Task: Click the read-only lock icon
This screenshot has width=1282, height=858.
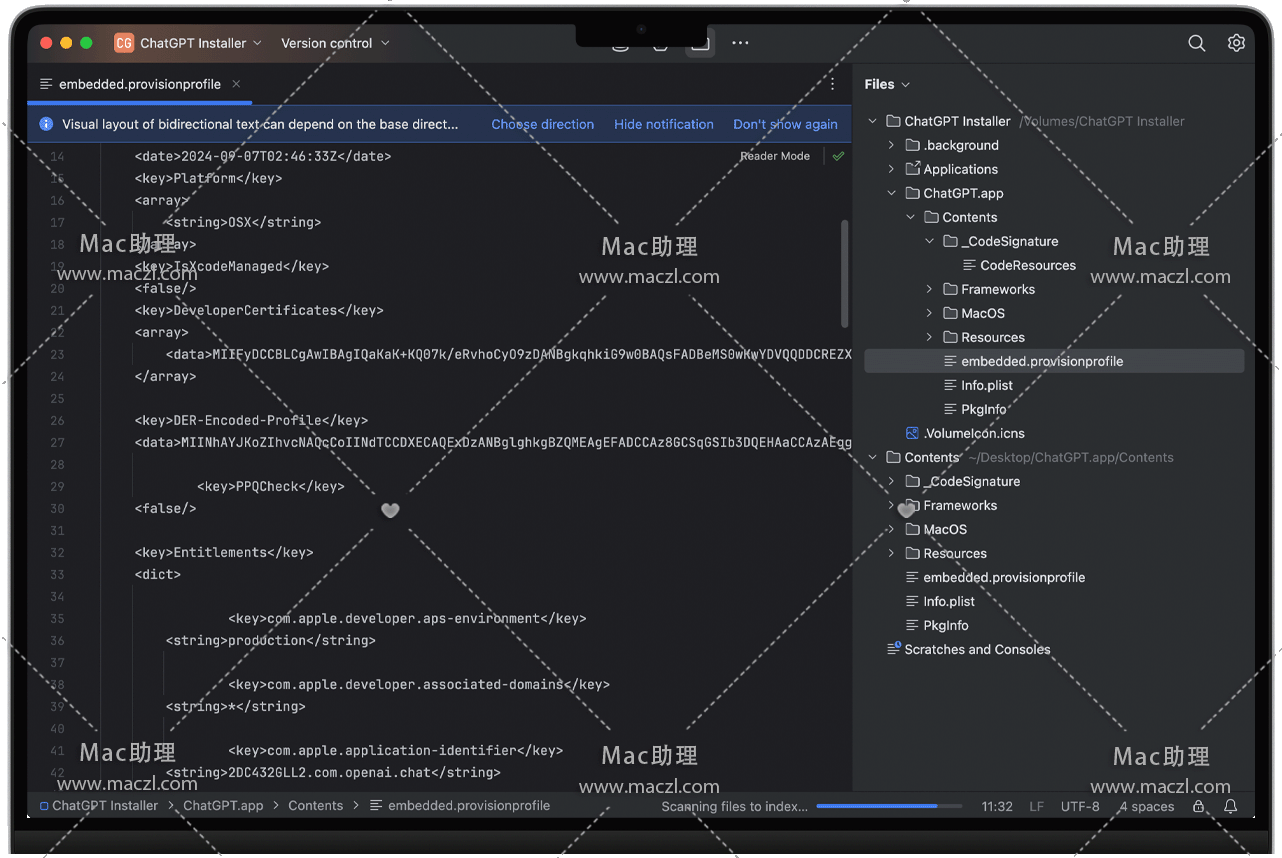Action: 1198,806
